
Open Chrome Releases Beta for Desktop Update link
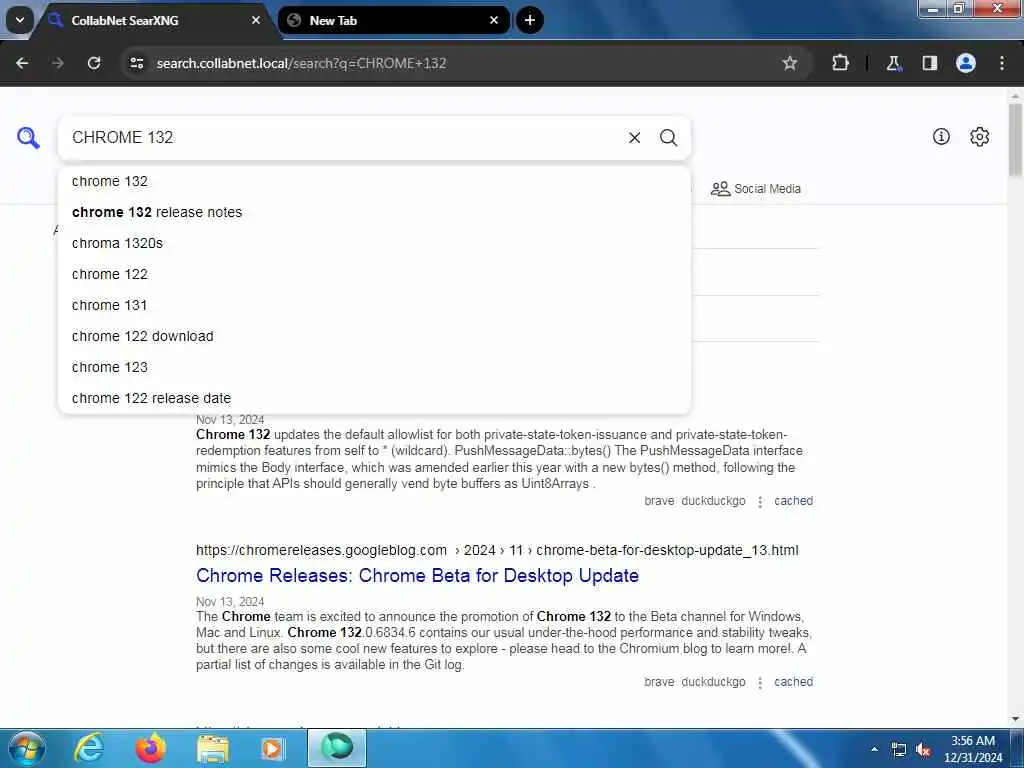(417, 575)
